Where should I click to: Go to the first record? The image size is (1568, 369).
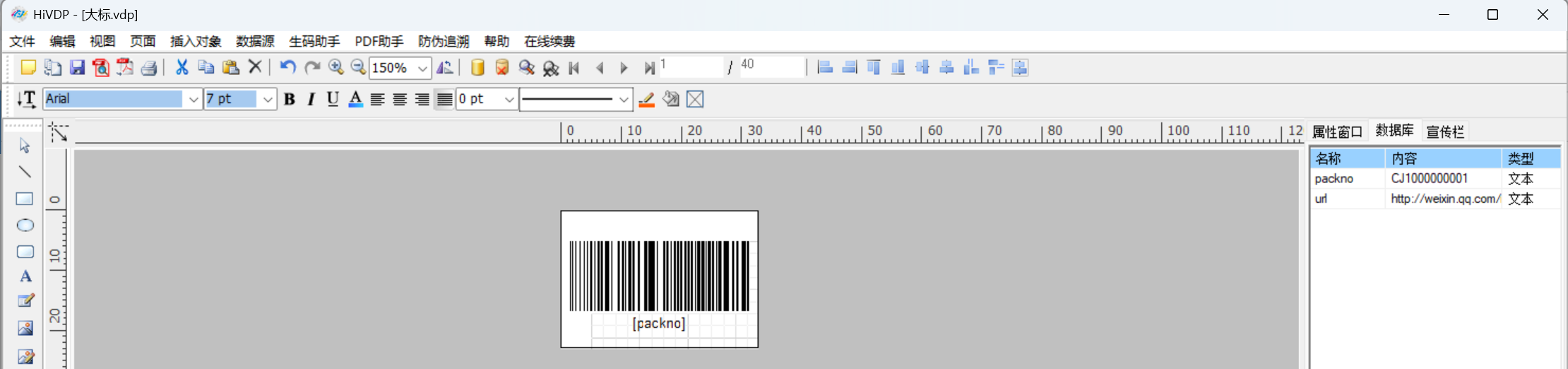(x=574, y=68)
